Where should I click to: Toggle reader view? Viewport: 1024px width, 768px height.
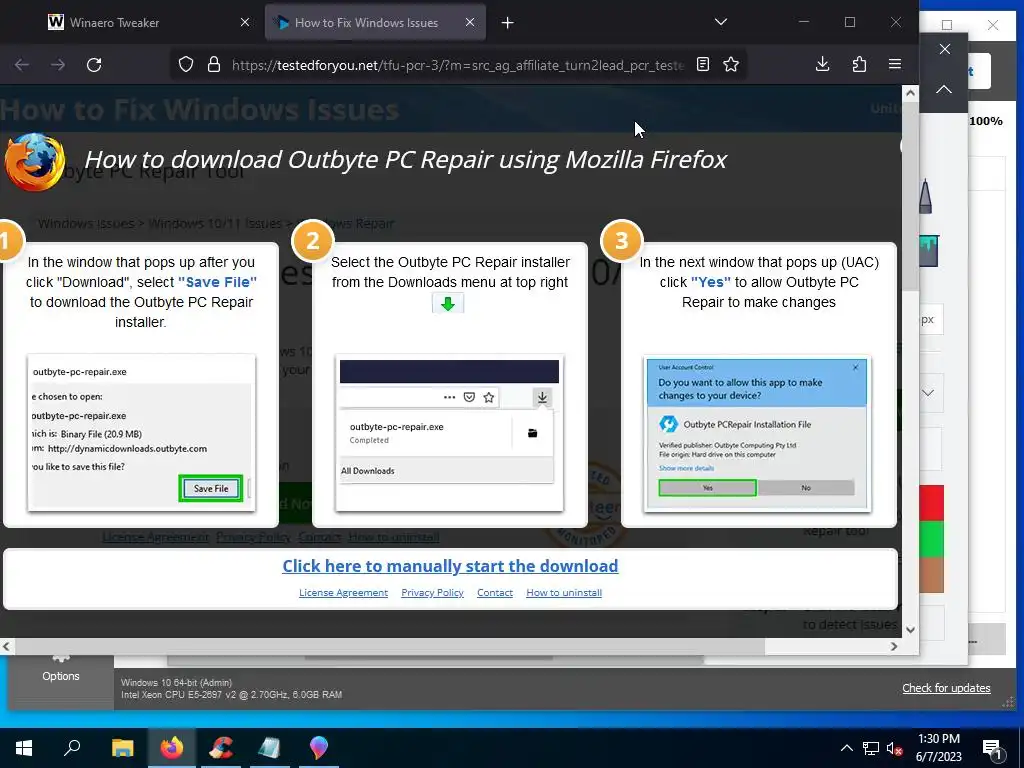[x=703, y=65]
